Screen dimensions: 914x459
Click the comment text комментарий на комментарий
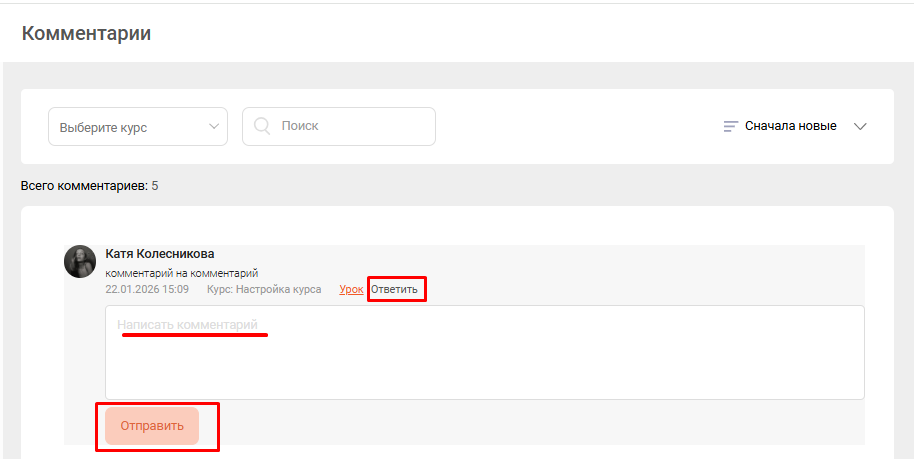tap(182, 272)
